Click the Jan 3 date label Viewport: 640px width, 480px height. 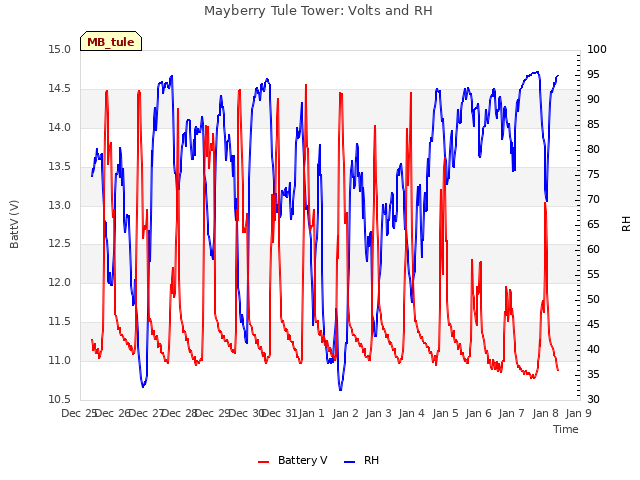click(x=378, y=413)
